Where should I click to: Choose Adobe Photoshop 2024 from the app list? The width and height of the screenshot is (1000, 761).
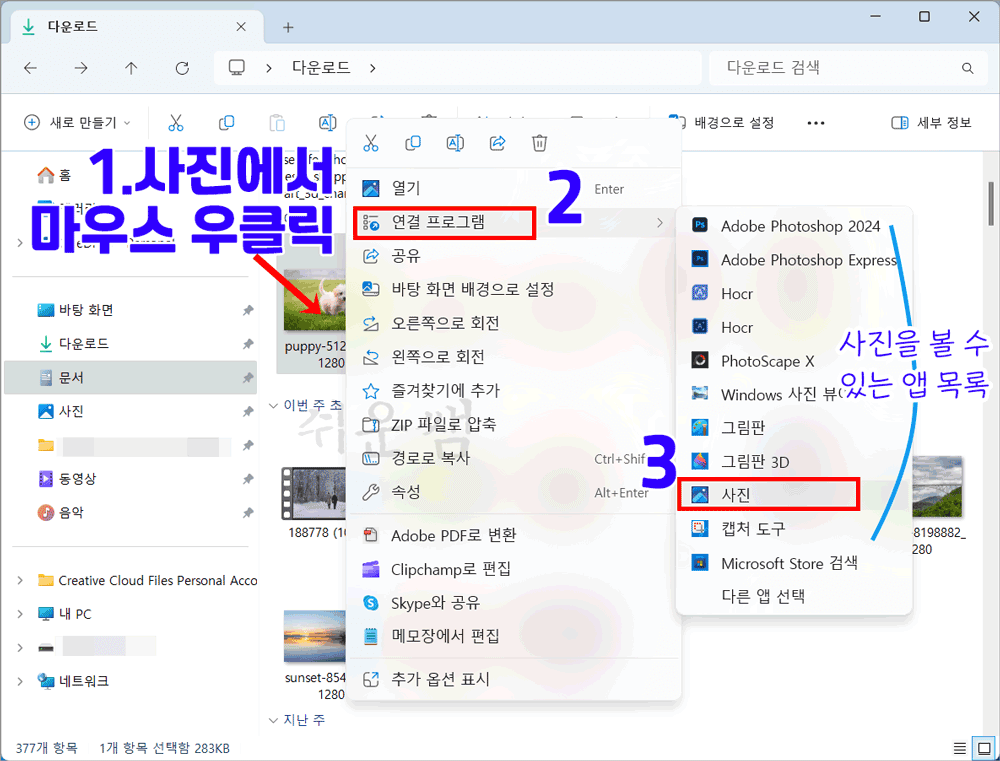[x=800, y=226]
